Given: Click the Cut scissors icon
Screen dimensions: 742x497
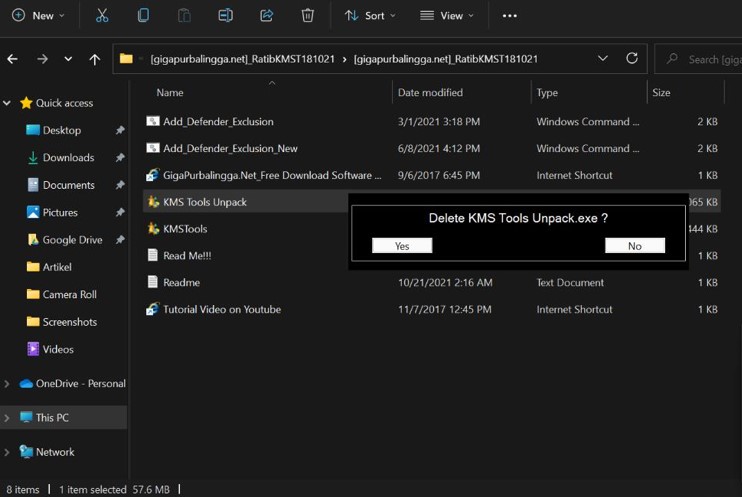Looking at the screenshot, I should [102, 16].
